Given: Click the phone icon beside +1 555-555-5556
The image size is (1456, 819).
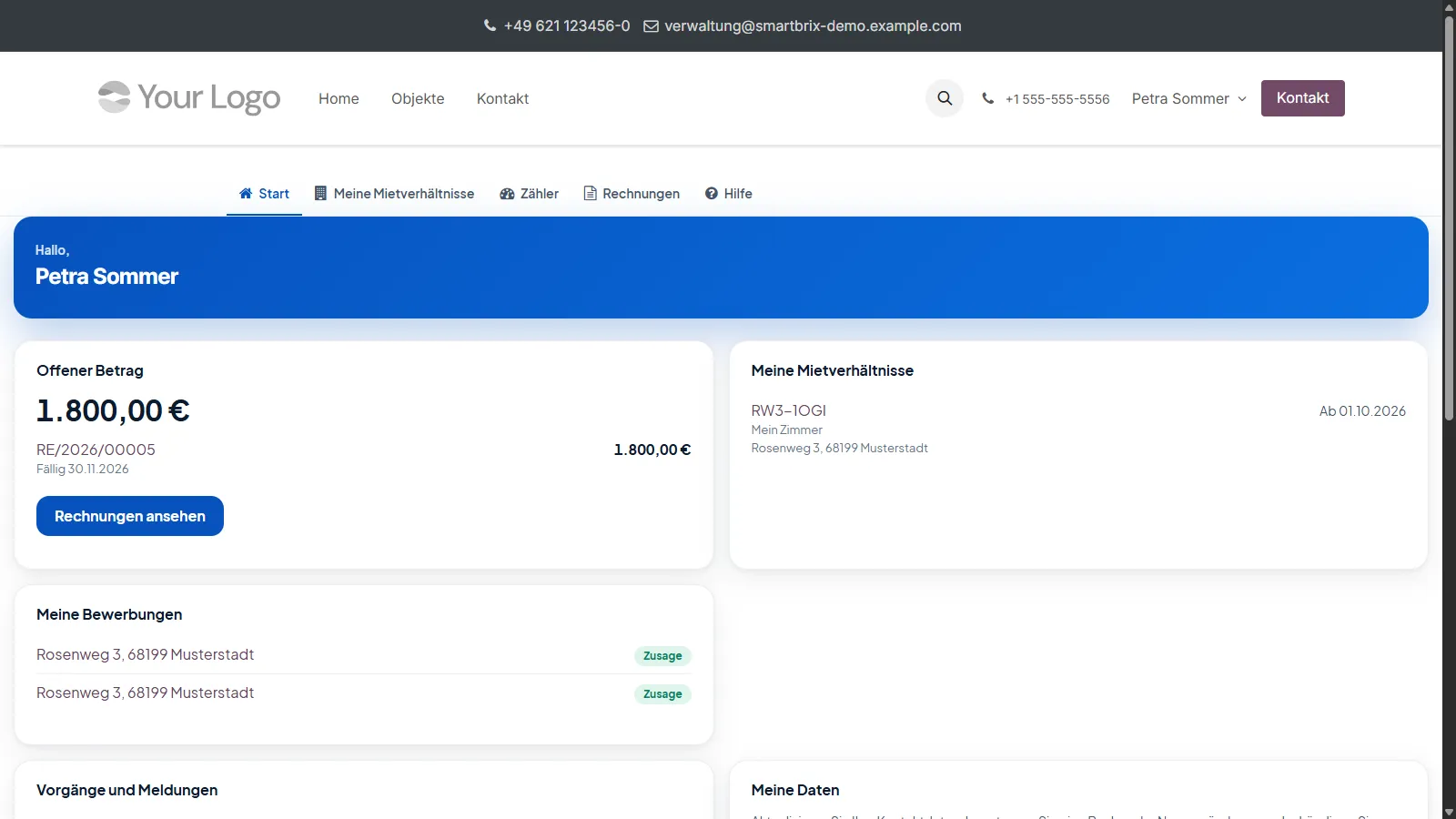Looking at the screenshot, I should pyautogui.click(x=988, y=98).
